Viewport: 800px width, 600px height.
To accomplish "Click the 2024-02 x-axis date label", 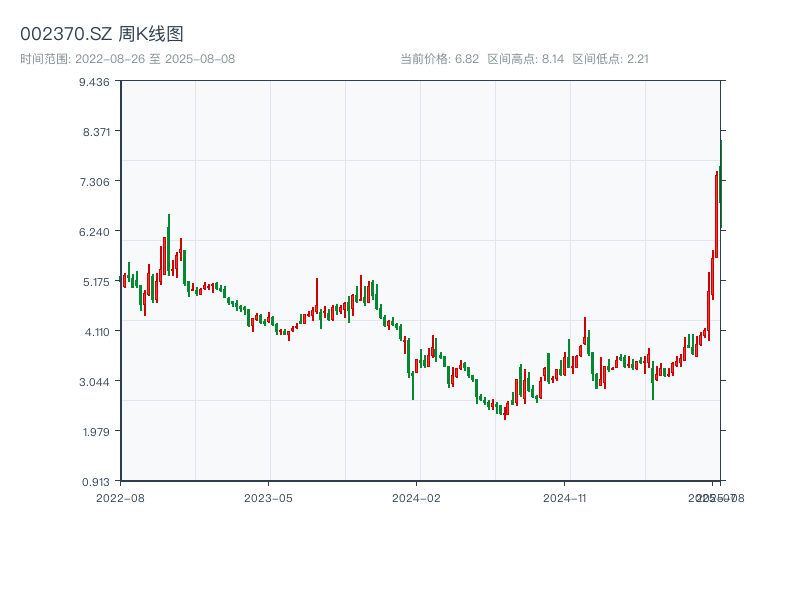I will click(x=416, y=497).
